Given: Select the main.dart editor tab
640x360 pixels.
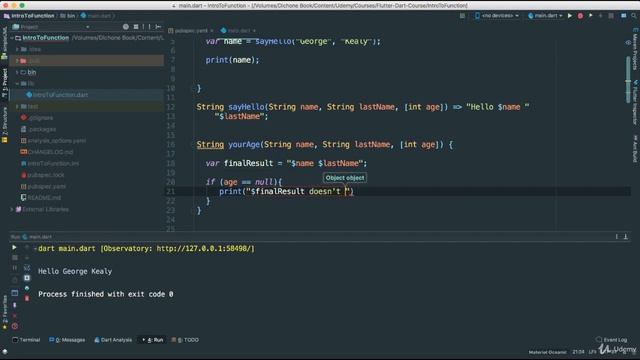Looking at the screenshot, I should point(238,31).
